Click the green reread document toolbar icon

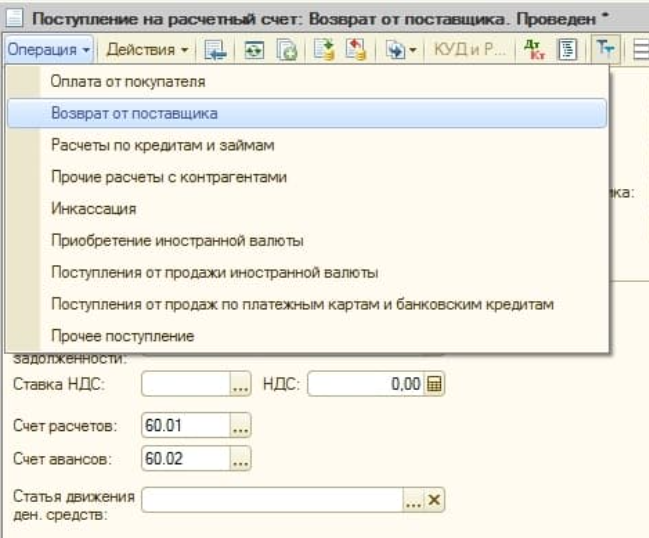coord(255,49)
